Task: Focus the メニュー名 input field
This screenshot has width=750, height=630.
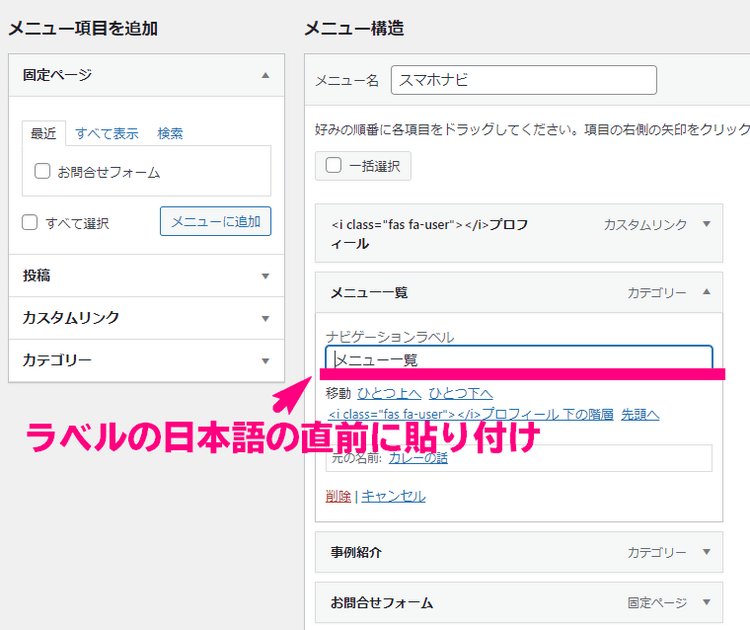Action: tap(524, 80)
